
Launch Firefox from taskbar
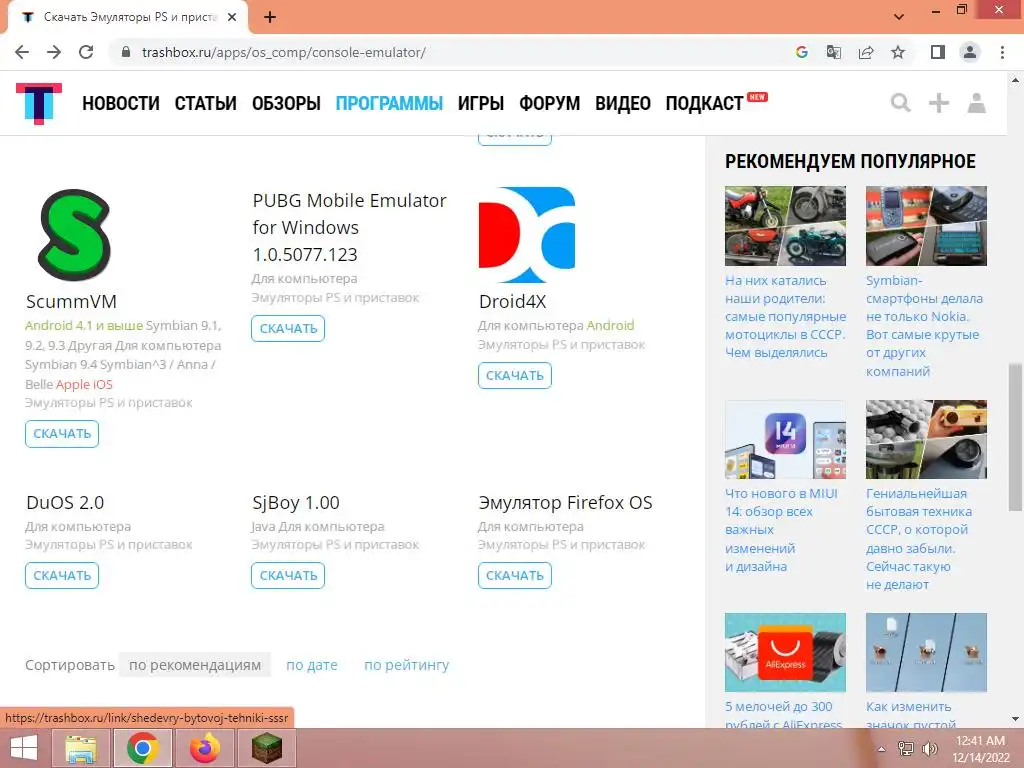point(205,748)
